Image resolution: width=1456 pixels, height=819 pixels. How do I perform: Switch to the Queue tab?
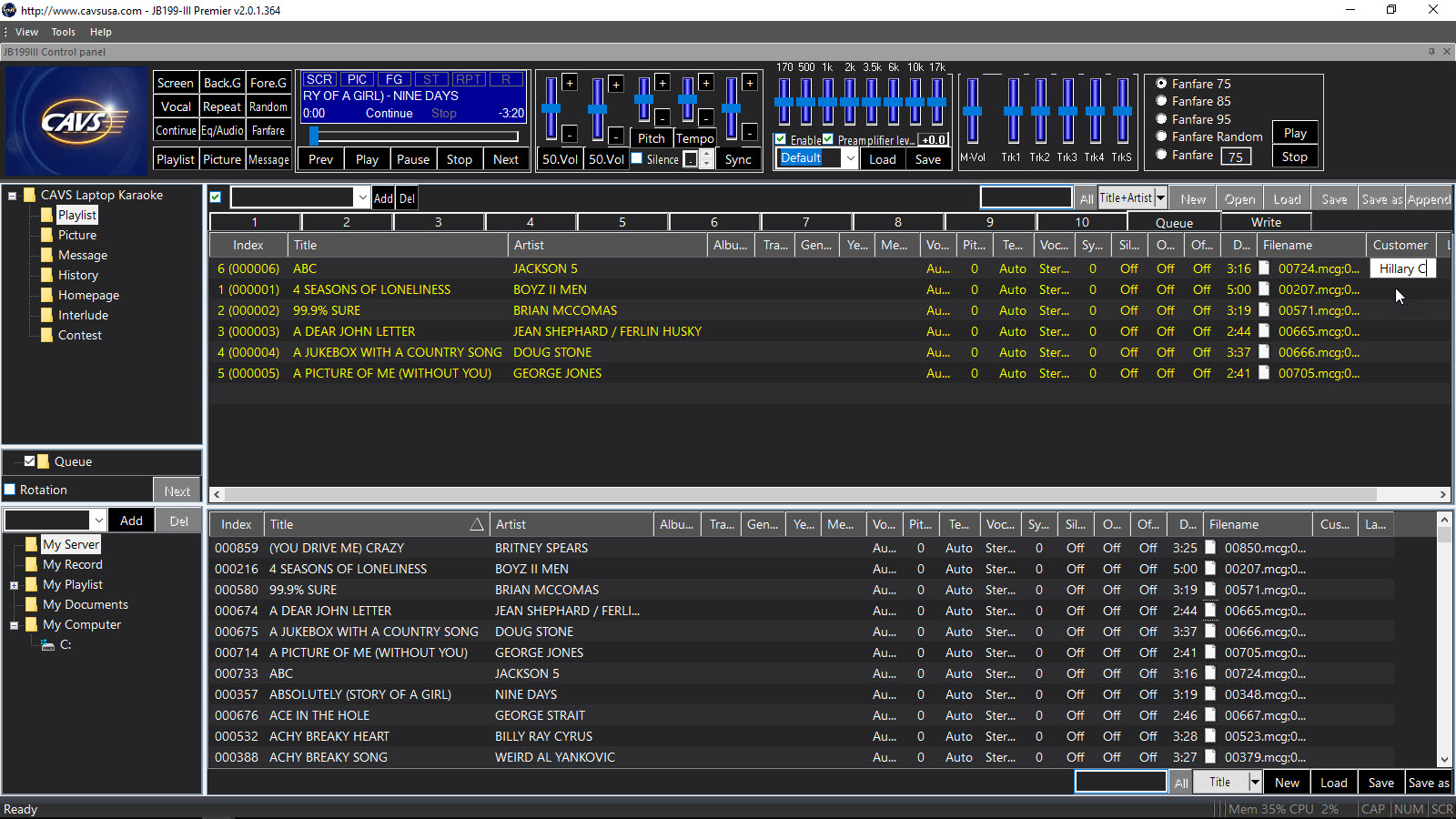point(1174,222)
